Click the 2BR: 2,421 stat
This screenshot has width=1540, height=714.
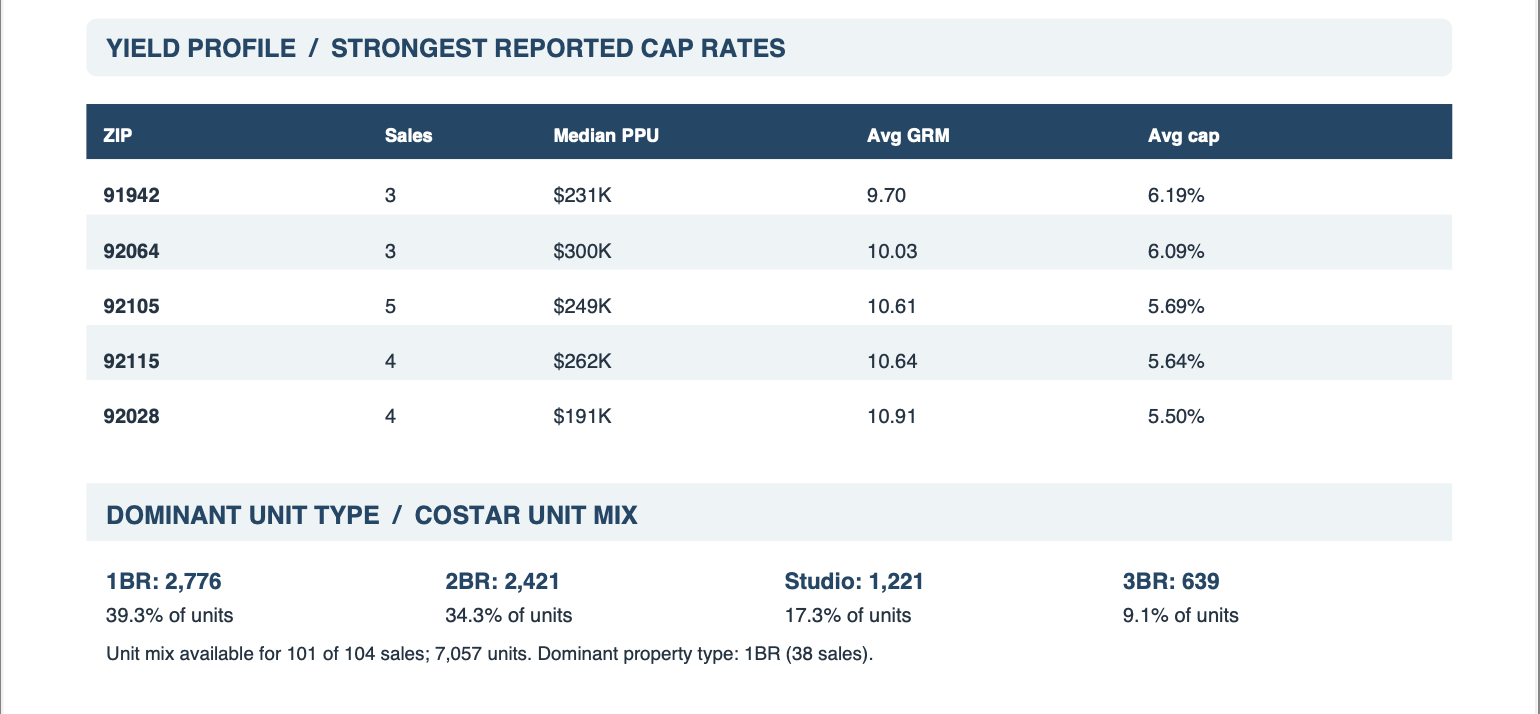[x=502, y=581]
